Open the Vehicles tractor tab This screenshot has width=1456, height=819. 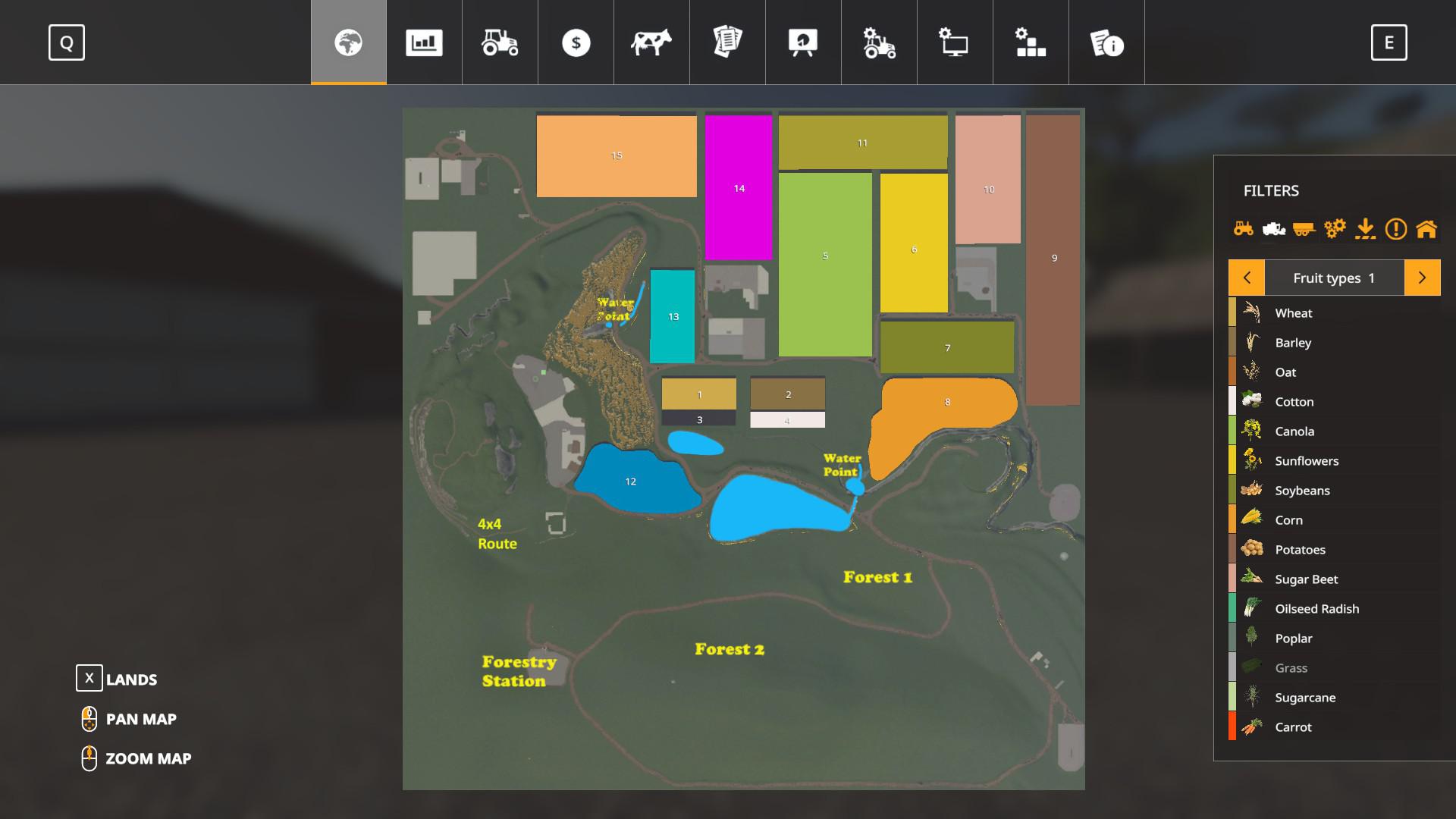pos(500,42)
